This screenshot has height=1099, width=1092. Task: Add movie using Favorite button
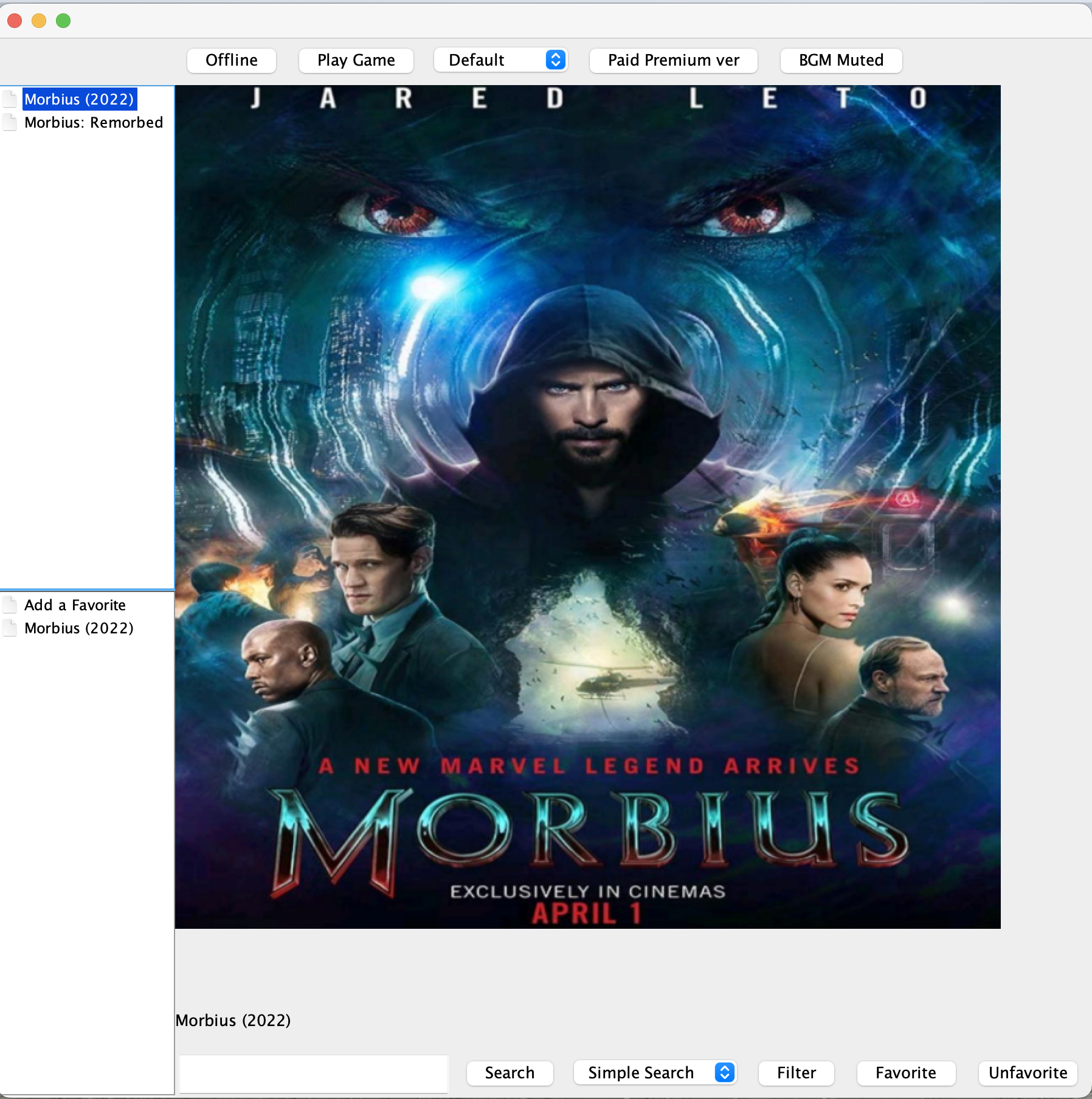[x=905, y=1073]
